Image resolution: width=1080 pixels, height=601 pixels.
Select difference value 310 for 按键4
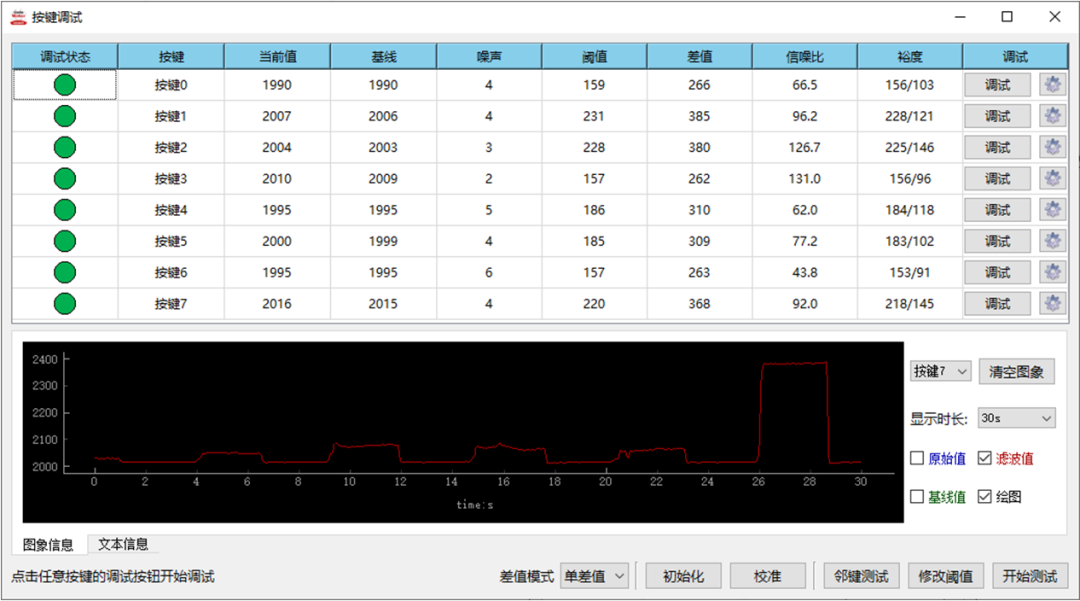pos(699,210)
